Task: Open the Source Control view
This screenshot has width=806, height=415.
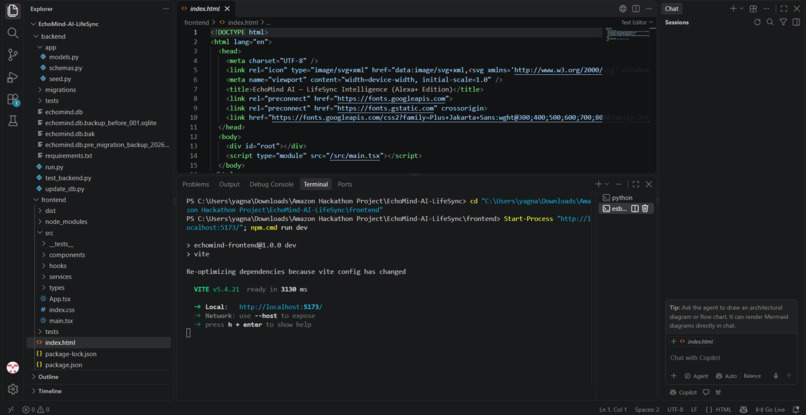Action: (13, 55)
